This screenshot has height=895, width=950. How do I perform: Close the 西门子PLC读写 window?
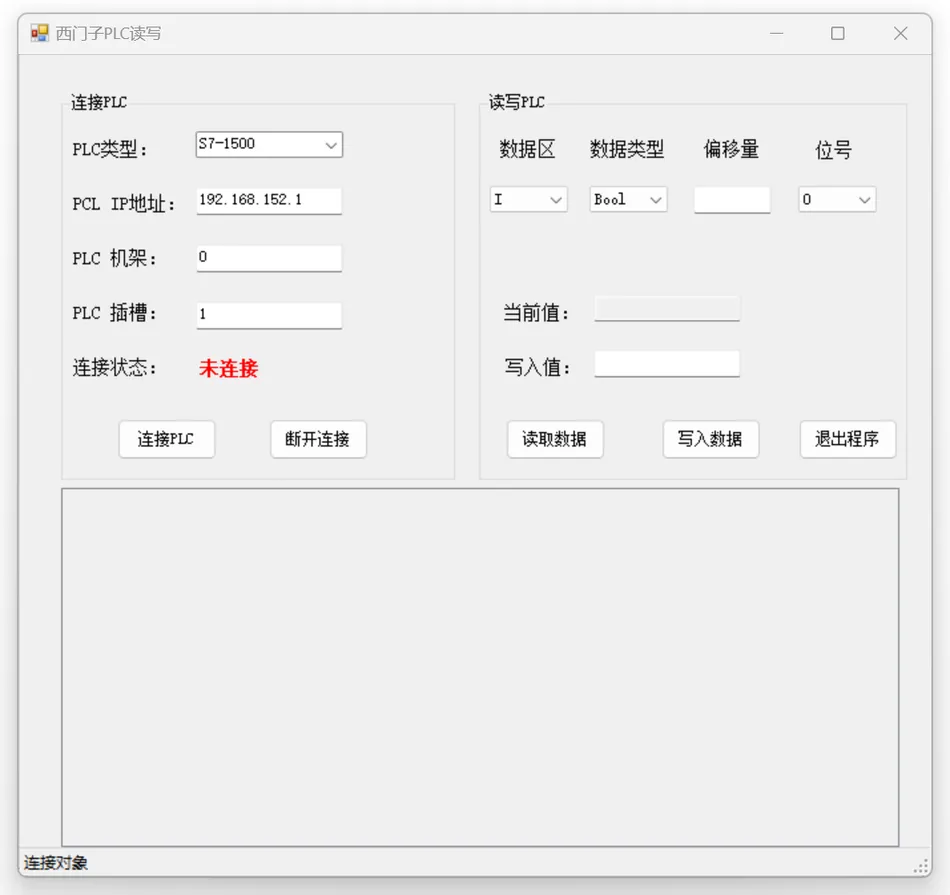click(901, 33)
